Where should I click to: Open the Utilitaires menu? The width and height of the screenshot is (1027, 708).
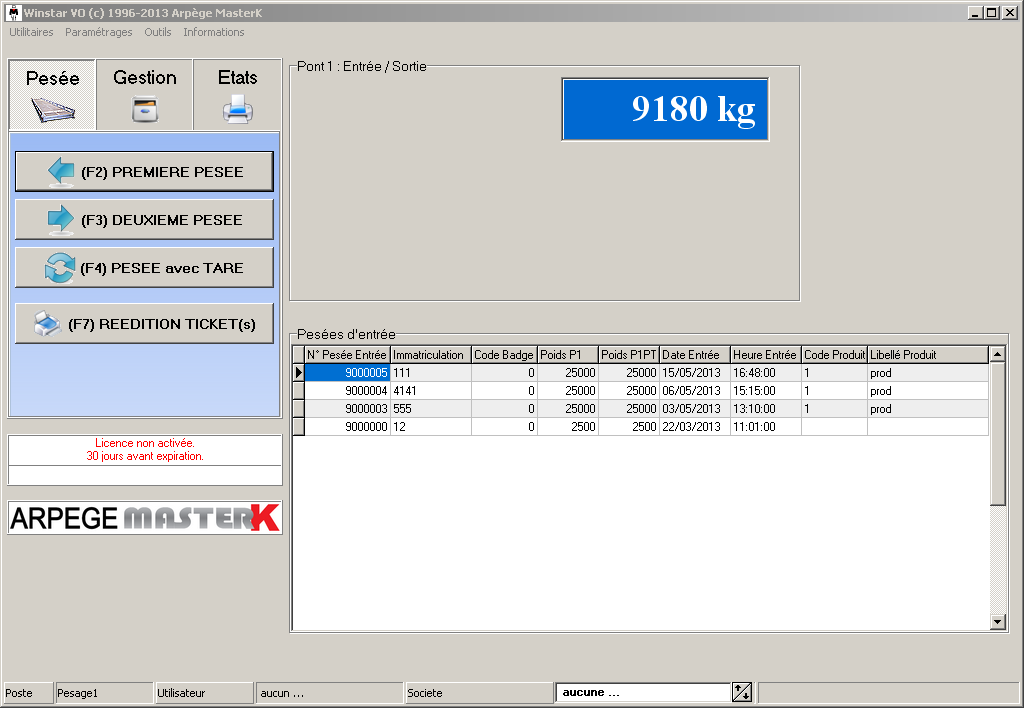tap(30, 32)
